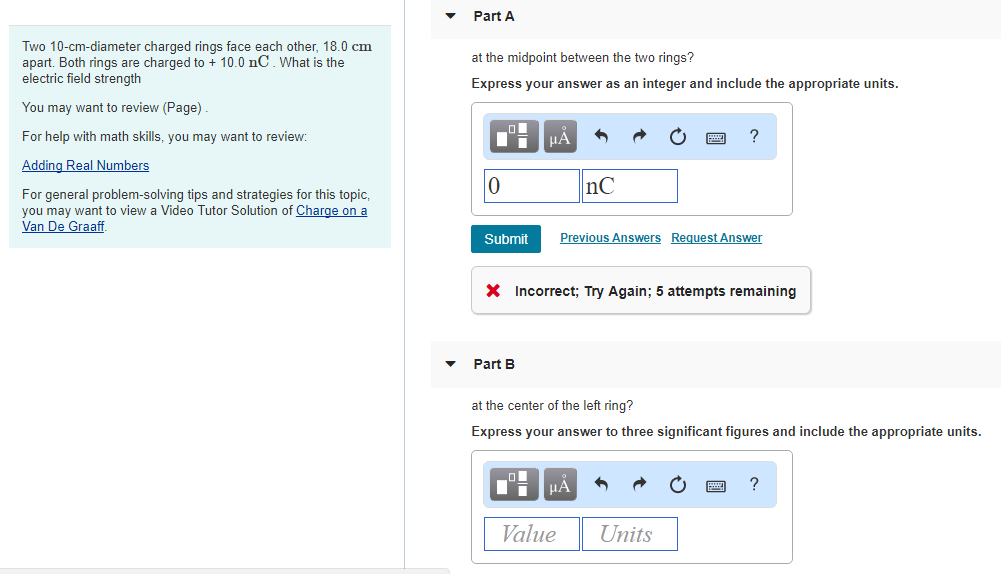Open keyboard shortcuts in Part B
This screenshot has height=574, width=1001.
[x=715, y=486]
